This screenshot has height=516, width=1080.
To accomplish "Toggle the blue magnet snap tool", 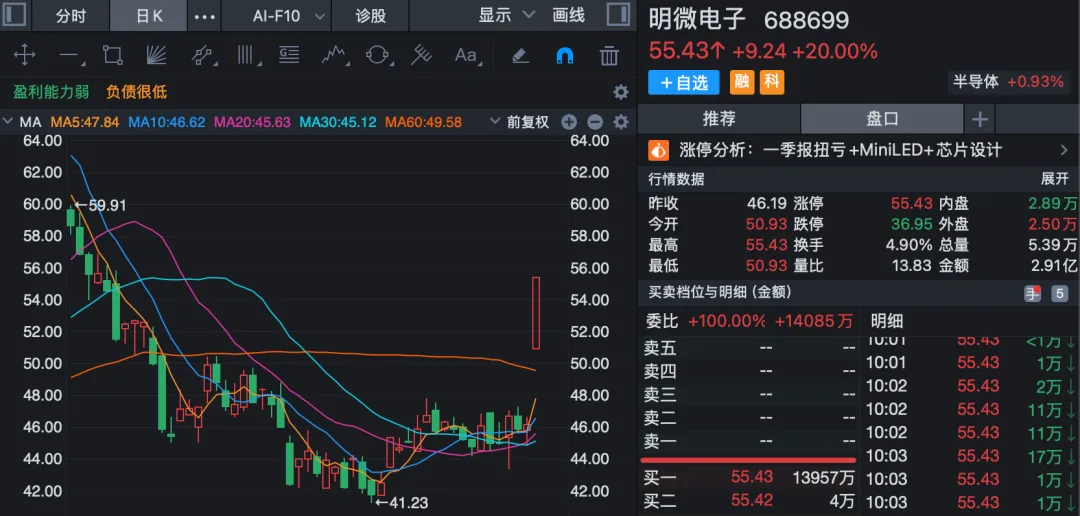I will [564, 55].
